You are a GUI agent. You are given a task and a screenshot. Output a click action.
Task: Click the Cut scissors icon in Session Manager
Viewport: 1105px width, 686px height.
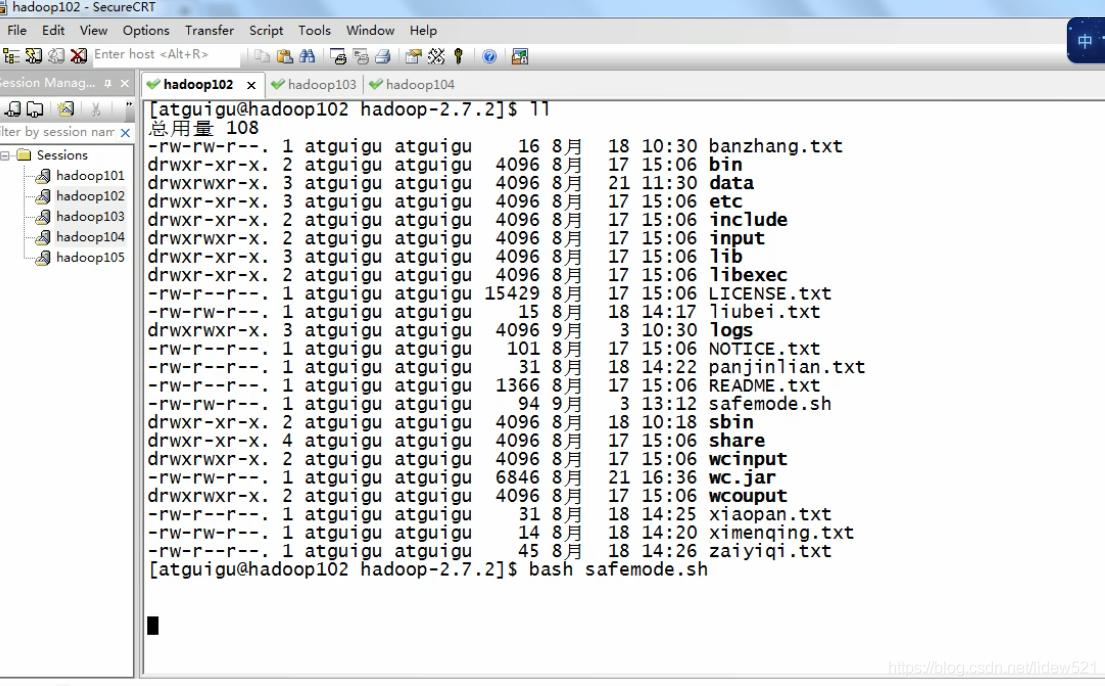tap(96, 109)
